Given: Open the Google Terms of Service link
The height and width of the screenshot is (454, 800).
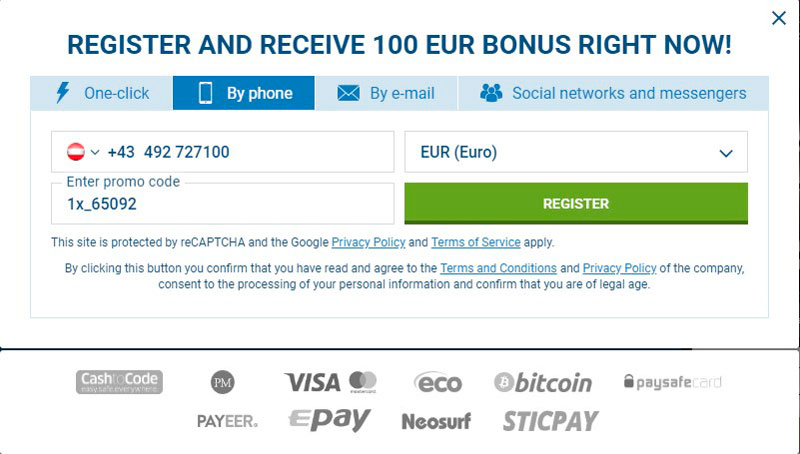Looking at the screenshot, I should [x=476, y=242].
